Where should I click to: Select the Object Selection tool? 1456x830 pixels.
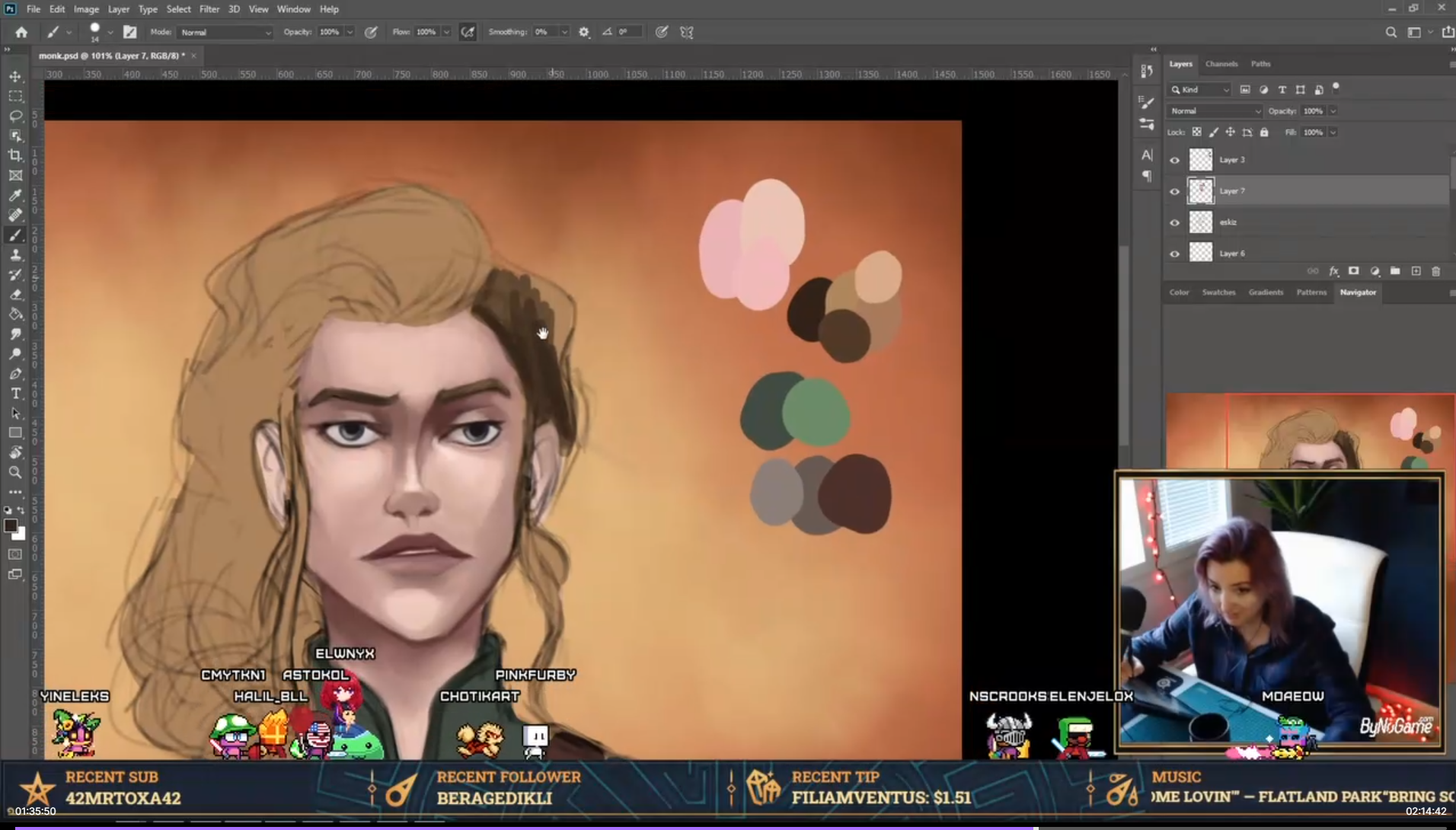[15, 136]
